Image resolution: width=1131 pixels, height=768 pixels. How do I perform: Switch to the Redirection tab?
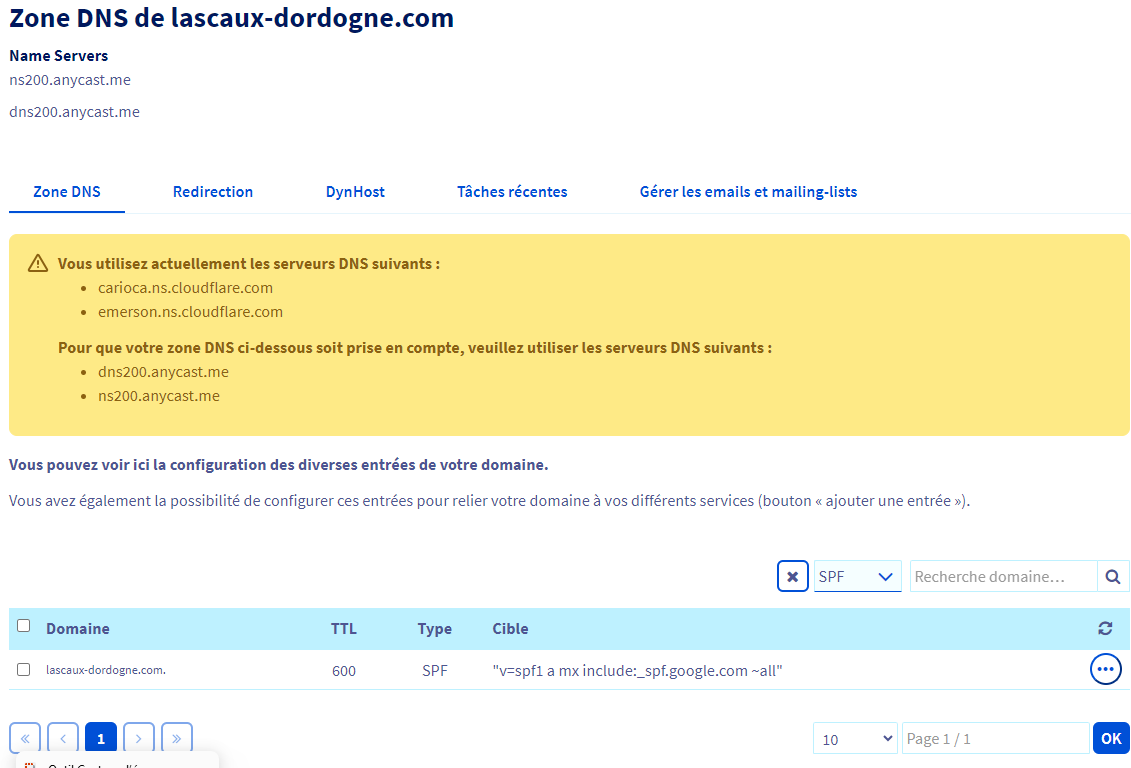click(x=213, y=191)
